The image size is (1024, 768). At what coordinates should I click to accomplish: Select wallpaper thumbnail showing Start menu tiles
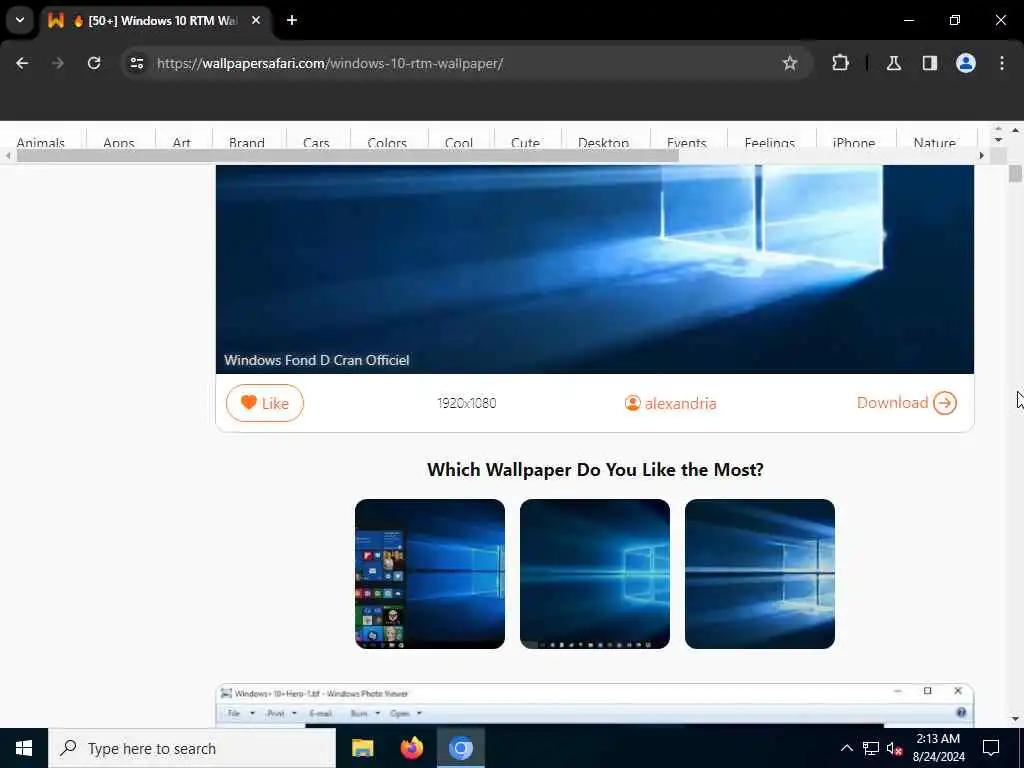coord(430,574)
